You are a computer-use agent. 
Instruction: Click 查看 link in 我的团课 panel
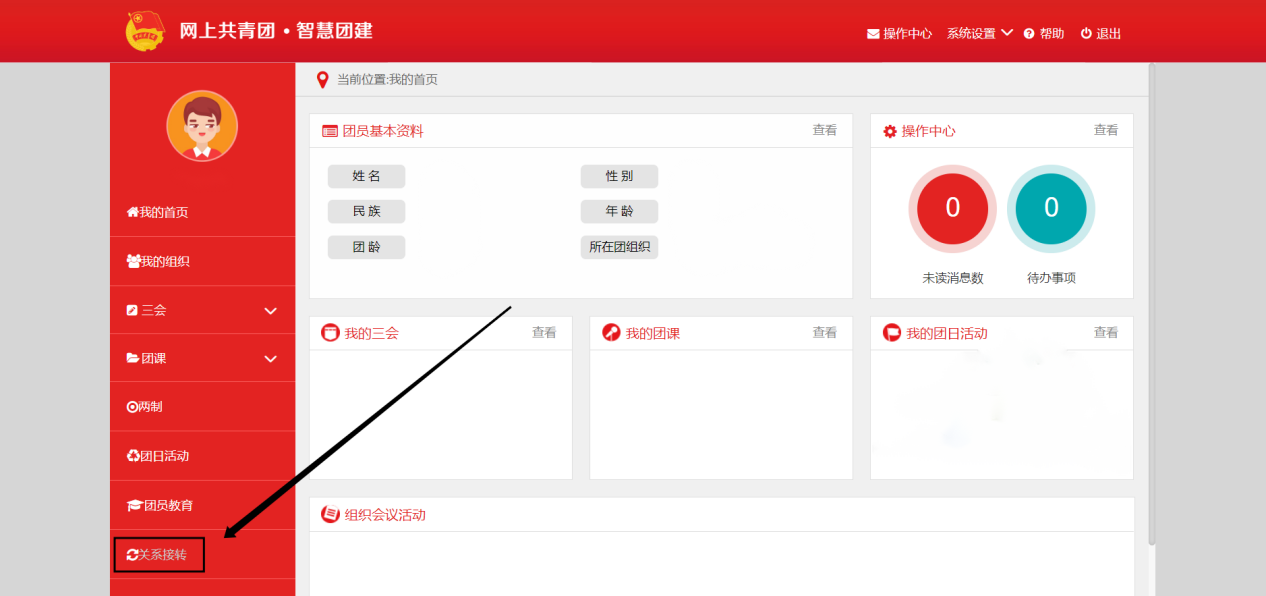point(824,333)
